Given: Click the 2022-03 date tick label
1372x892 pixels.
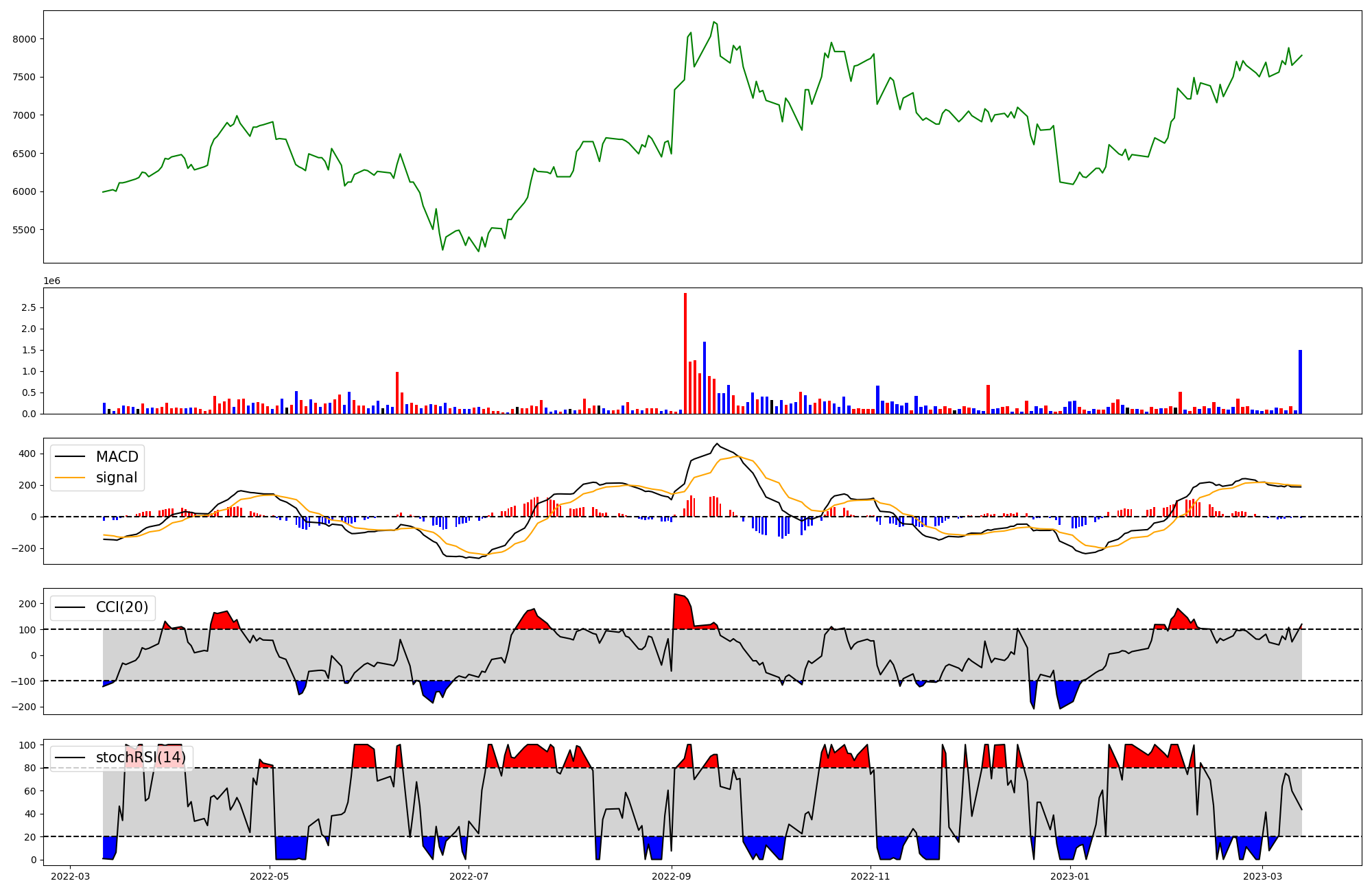Looking at the screenshot, I should pyautogui.click(x=71, y=876).
